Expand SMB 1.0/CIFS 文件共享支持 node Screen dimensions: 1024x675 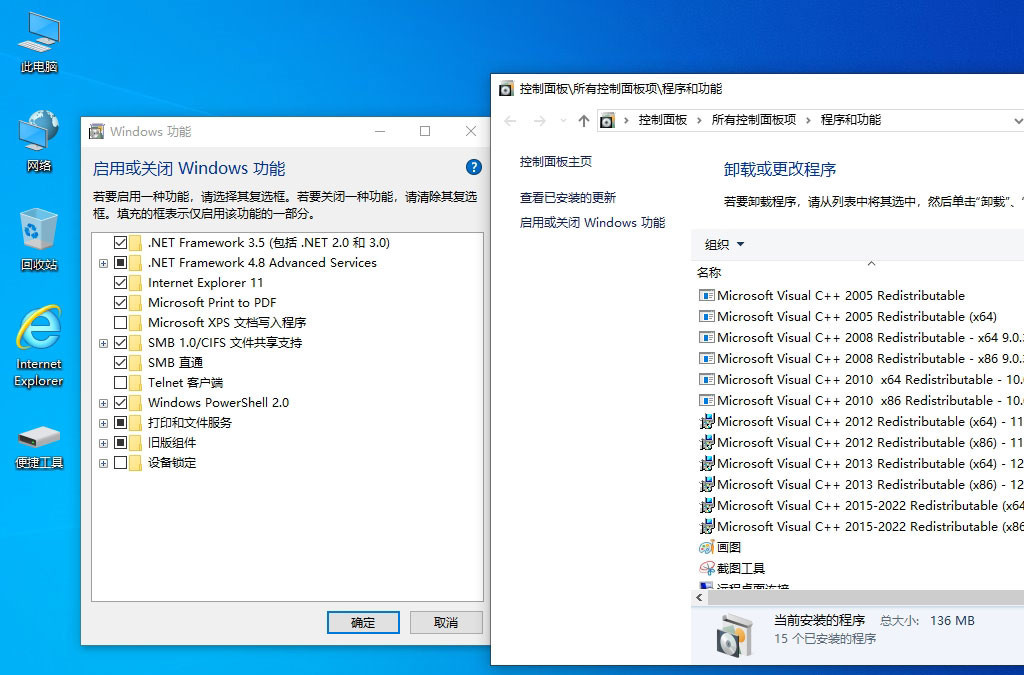(x=103, y=343)
